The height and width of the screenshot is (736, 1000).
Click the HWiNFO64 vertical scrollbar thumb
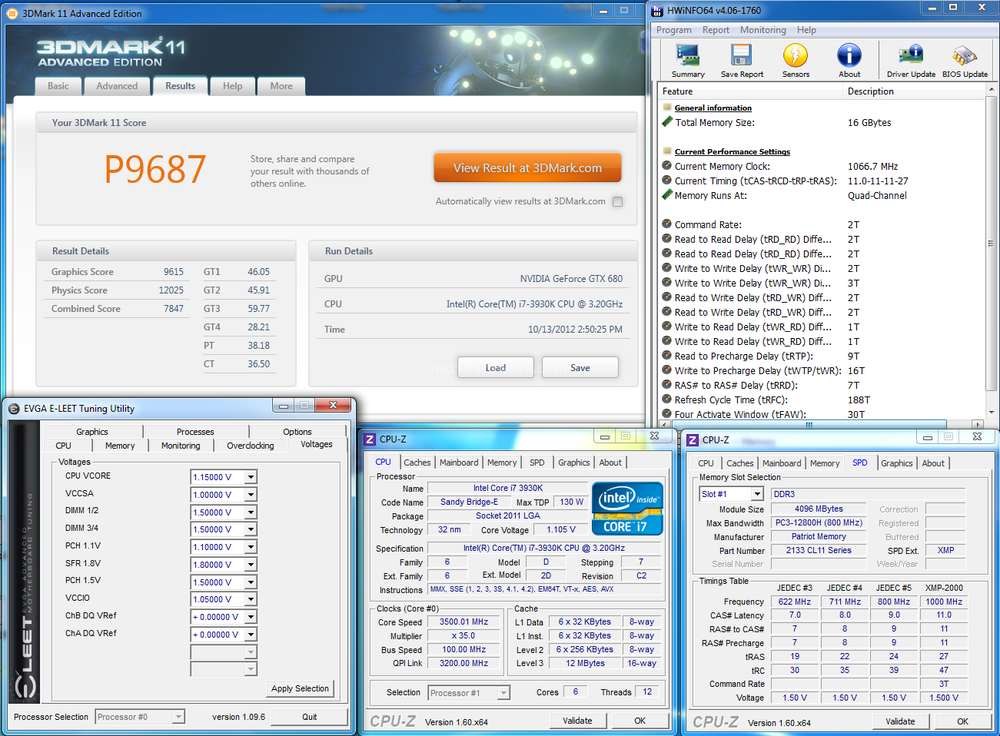991,244
